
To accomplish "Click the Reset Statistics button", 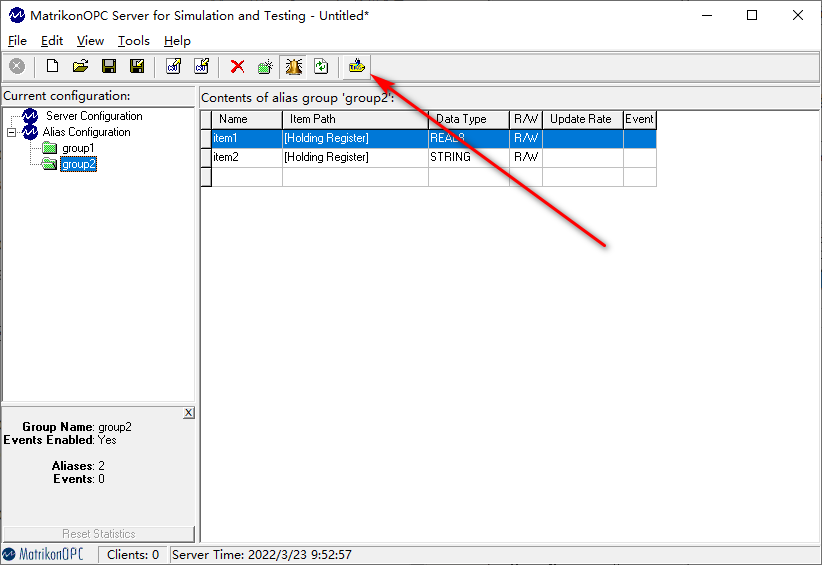I will click(x=99, y=534).
